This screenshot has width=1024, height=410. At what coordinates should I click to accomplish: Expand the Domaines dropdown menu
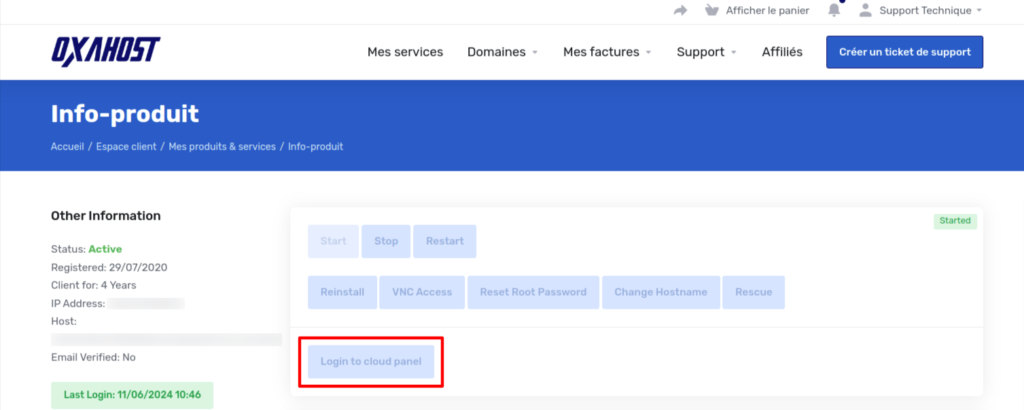pyautogui.click(x=502, y=52)
